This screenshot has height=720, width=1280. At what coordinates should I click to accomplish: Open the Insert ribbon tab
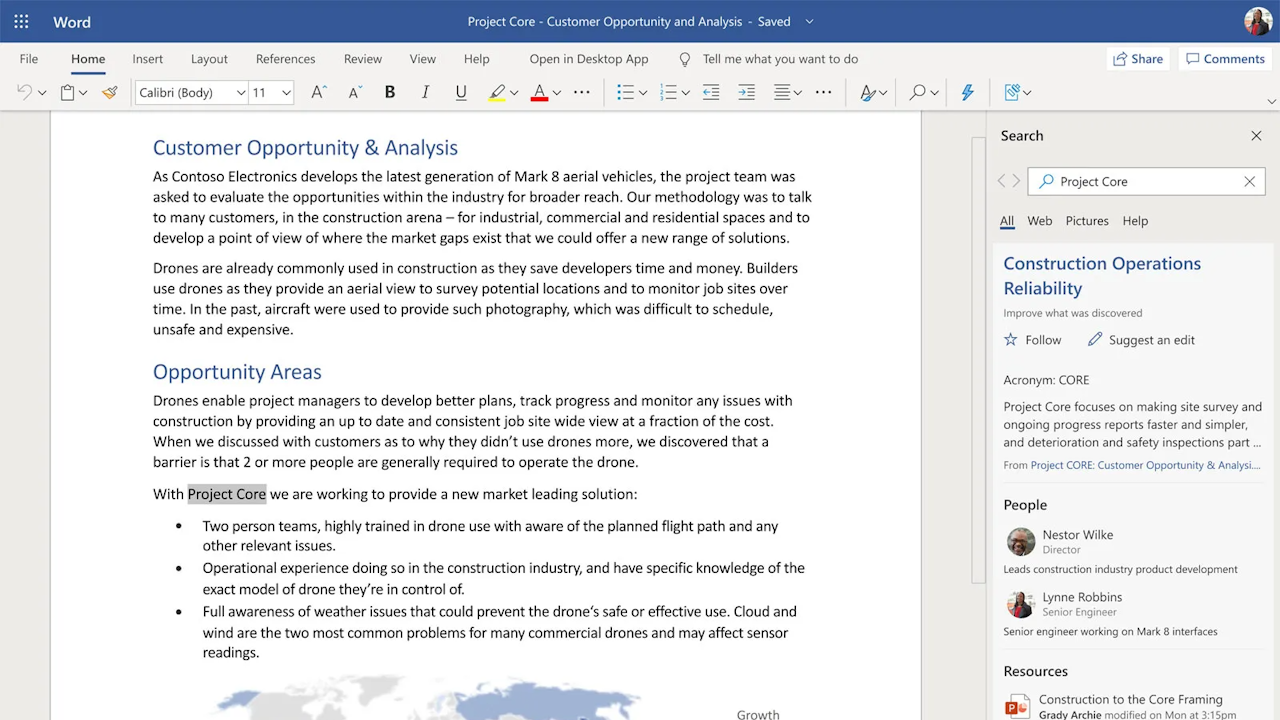point(147,59)
